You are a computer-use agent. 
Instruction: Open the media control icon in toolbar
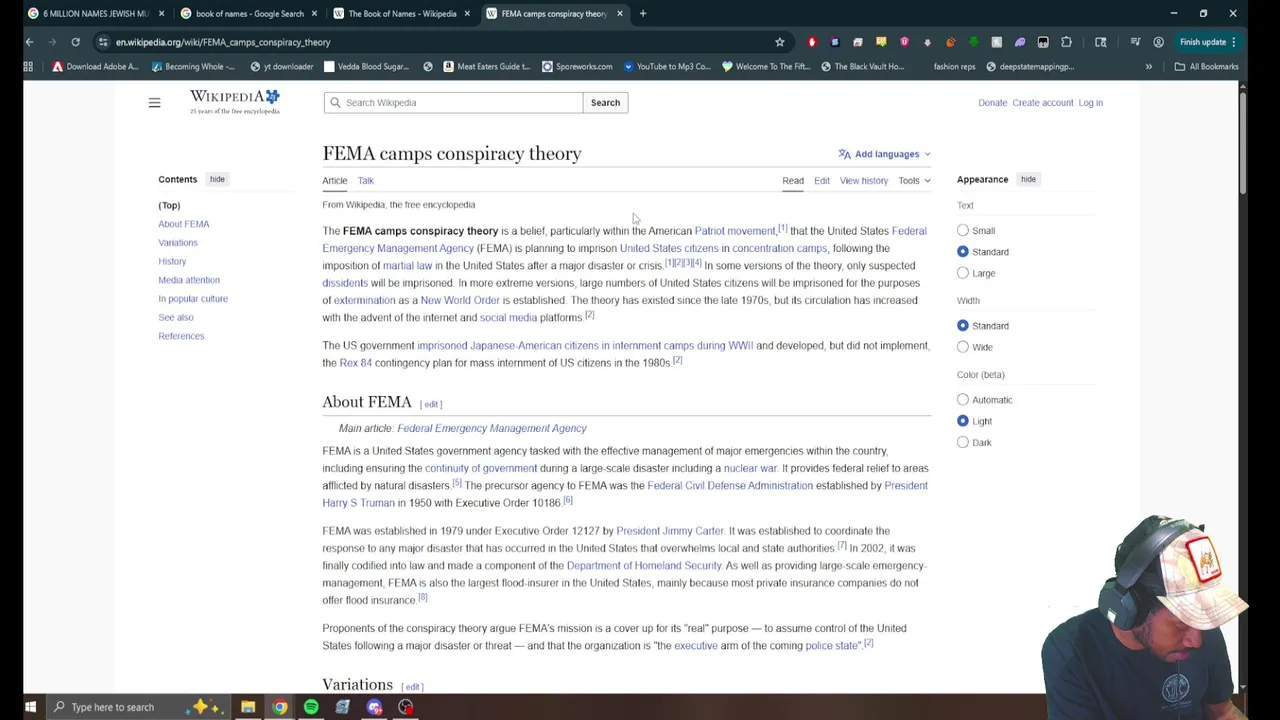click(x=1135, y=42)
